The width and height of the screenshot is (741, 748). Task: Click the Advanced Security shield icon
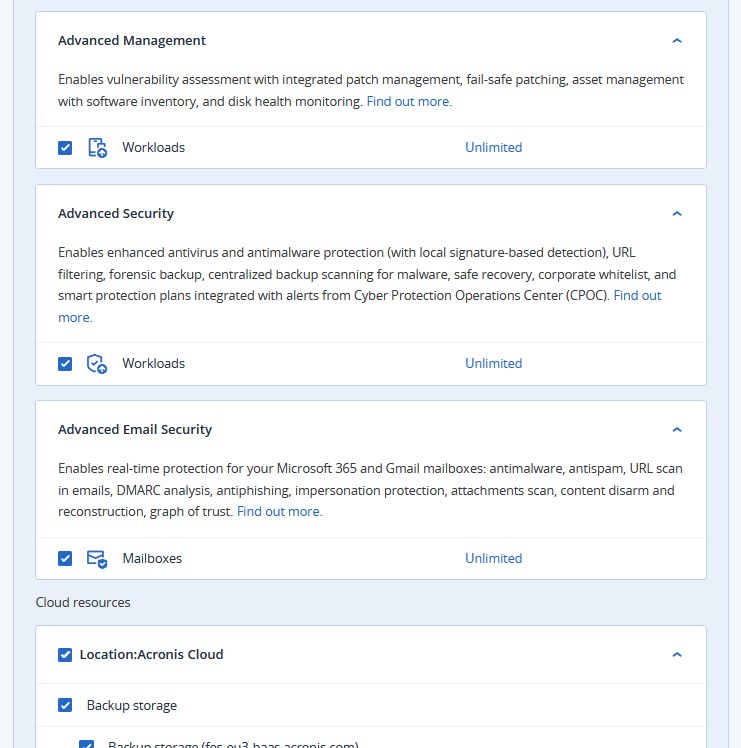pyautogui.click(x=97, y=364)
